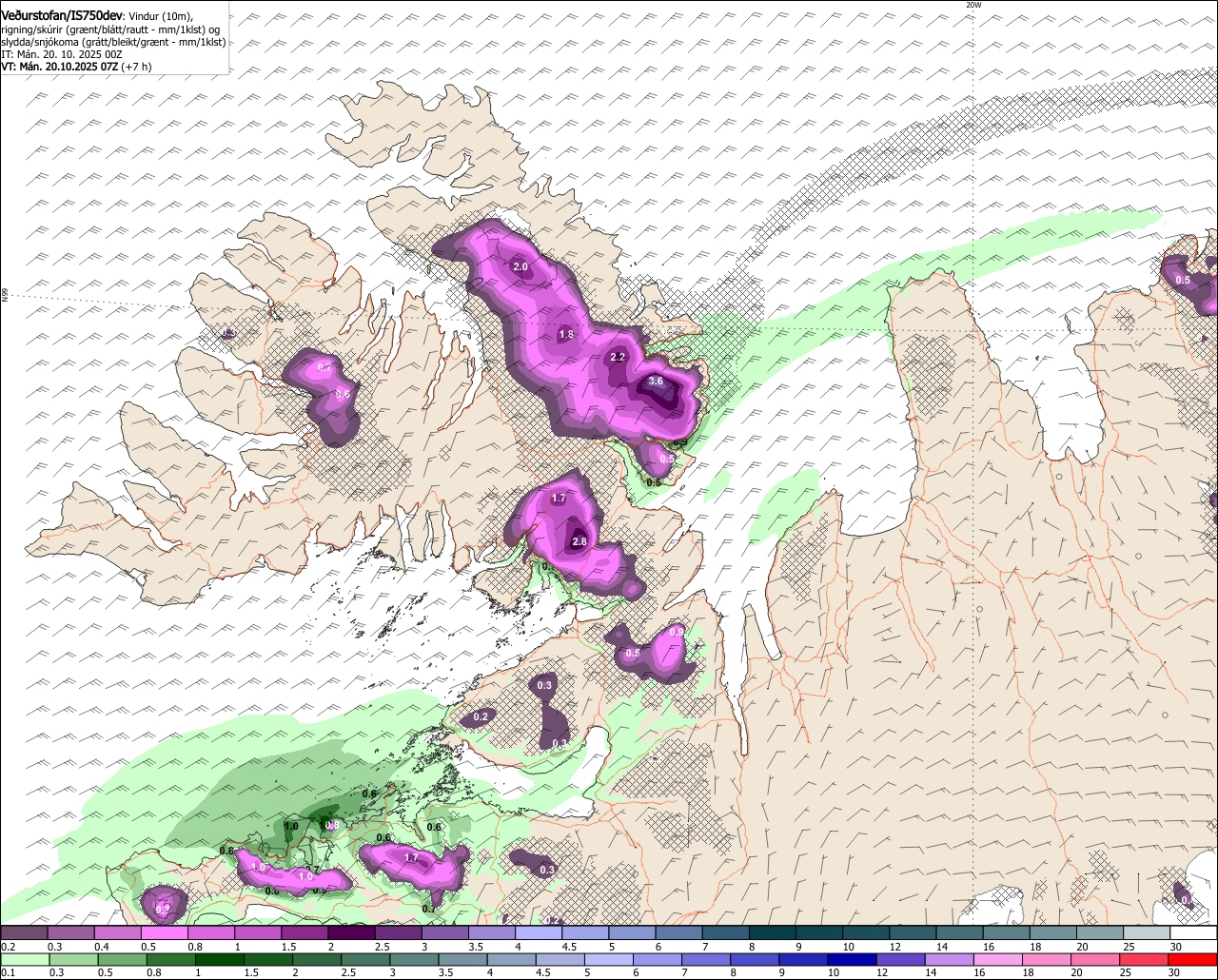Click the 3.6 snowfall value on map
Viewport: 1218px width, 980px height.
[656, 382]
